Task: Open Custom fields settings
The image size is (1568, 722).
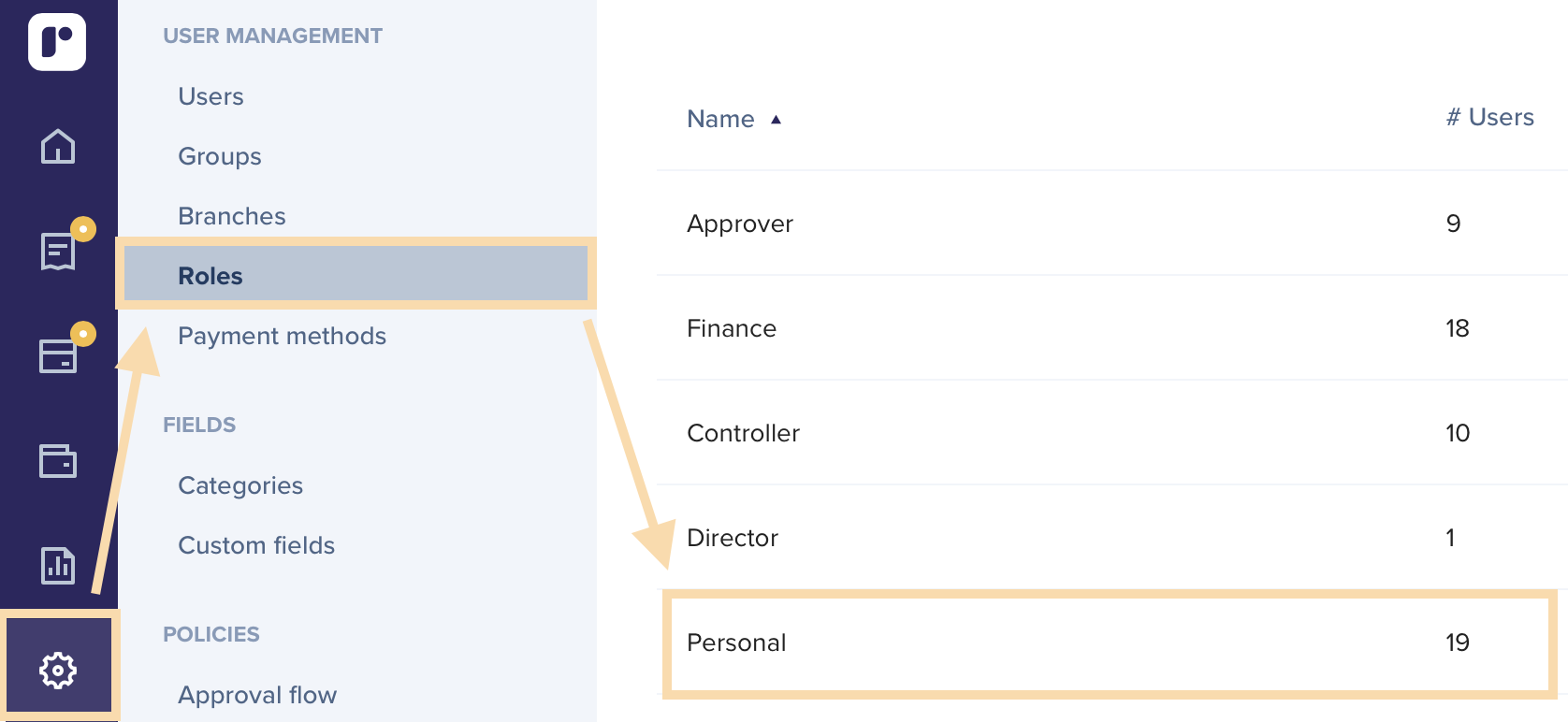Action: coord(256,545)
